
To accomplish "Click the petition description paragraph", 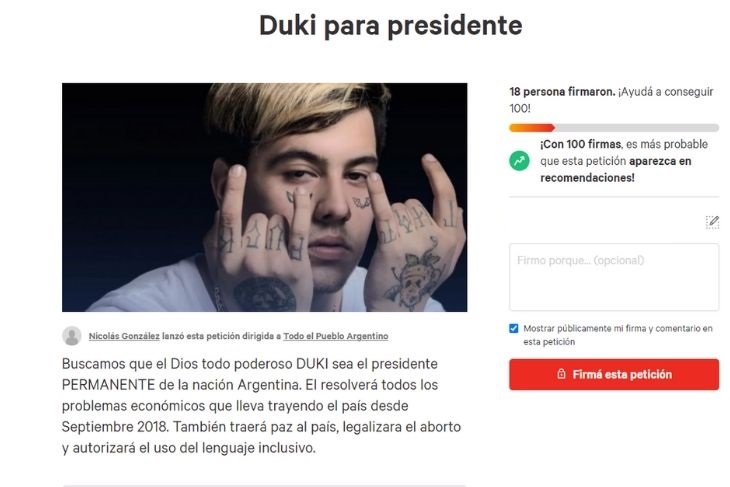I will coord(261,406).
